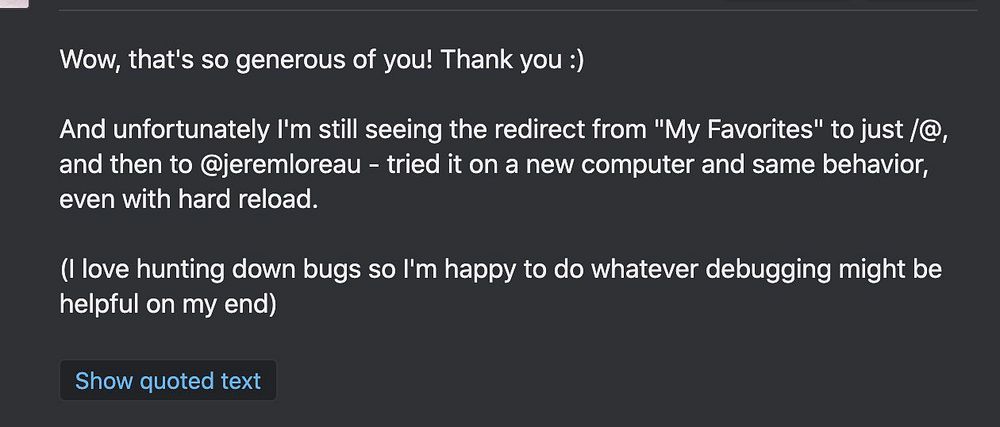Image resolution: width=1000 pixels, height=427 pixels.
Task: Click the sender avatar sliver at top-left
Action: point(14,3)
